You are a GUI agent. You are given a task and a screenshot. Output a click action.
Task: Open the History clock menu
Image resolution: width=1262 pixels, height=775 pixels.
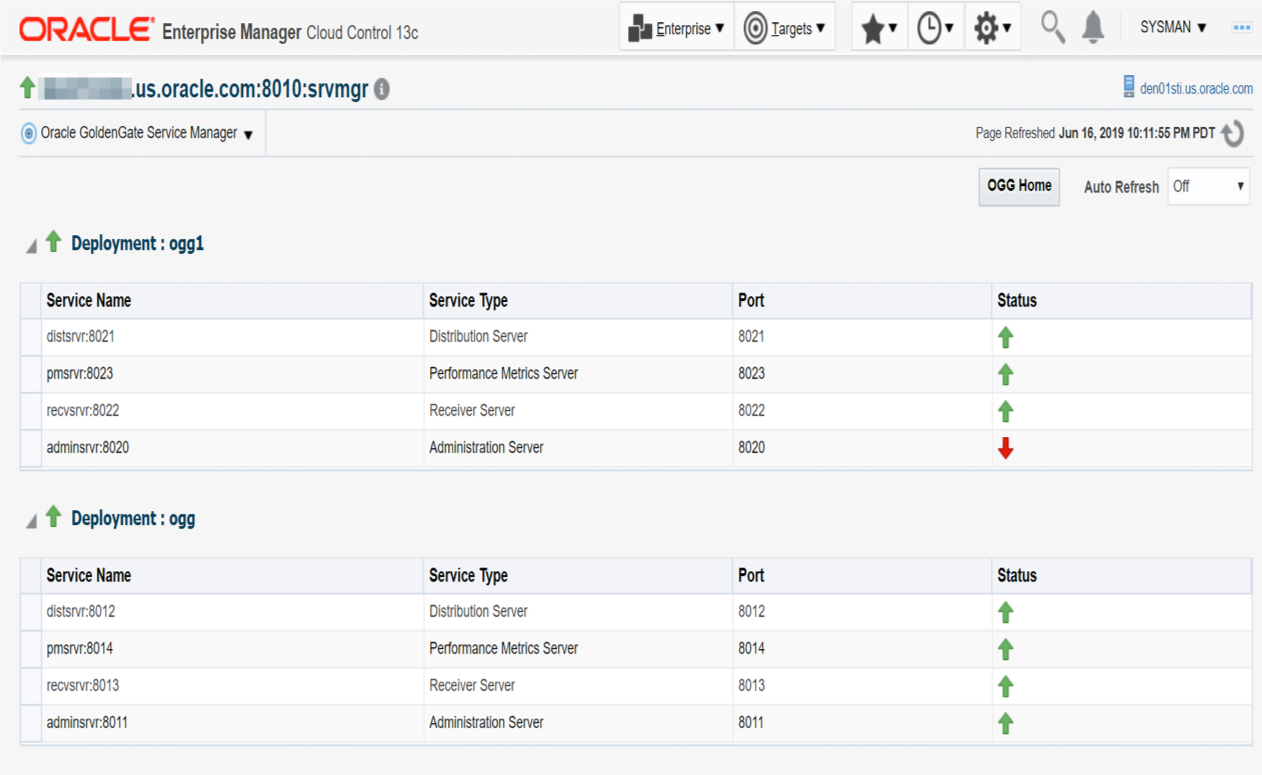coord(935,29)
